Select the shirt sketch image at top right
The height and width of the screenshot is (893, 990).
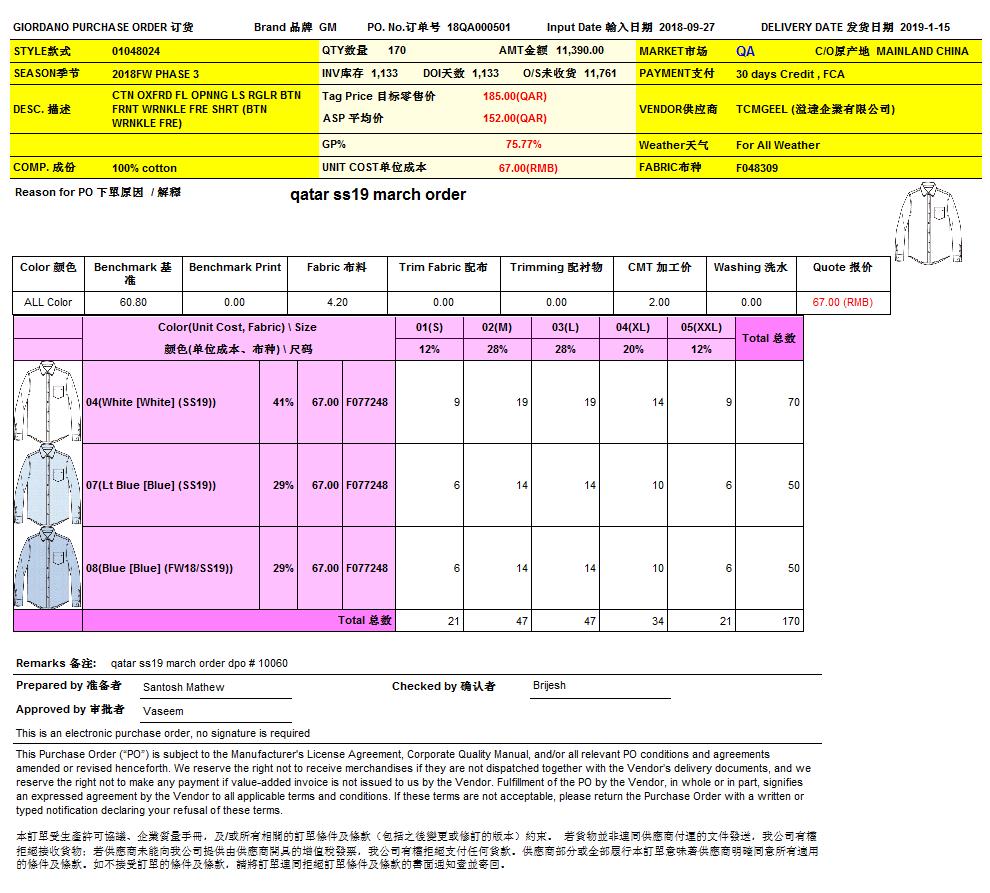(x=929, y=223)
